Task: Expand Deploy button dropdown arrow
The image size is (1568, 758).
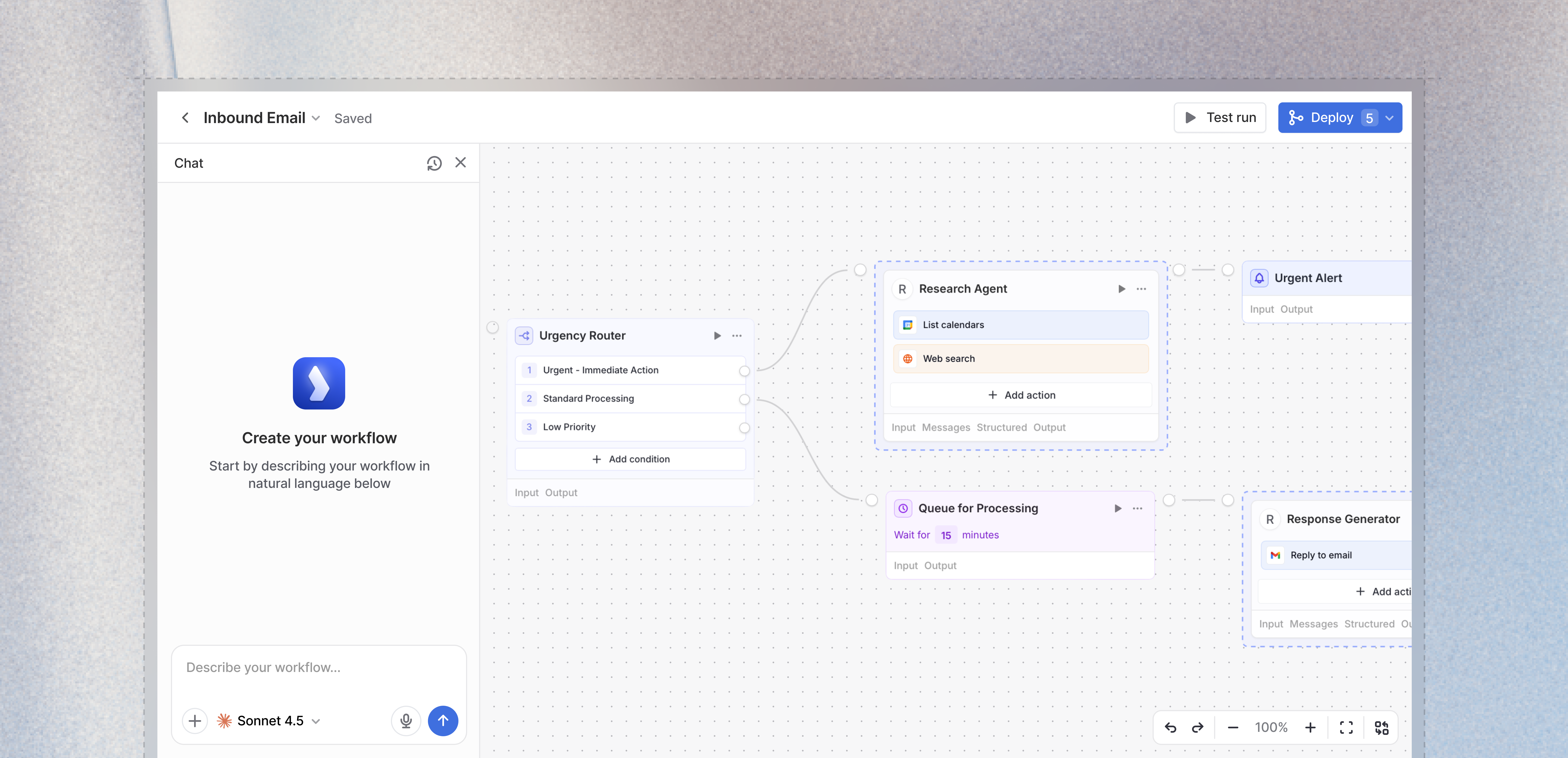Action: pyautogui.click(x=1390, y=118)
